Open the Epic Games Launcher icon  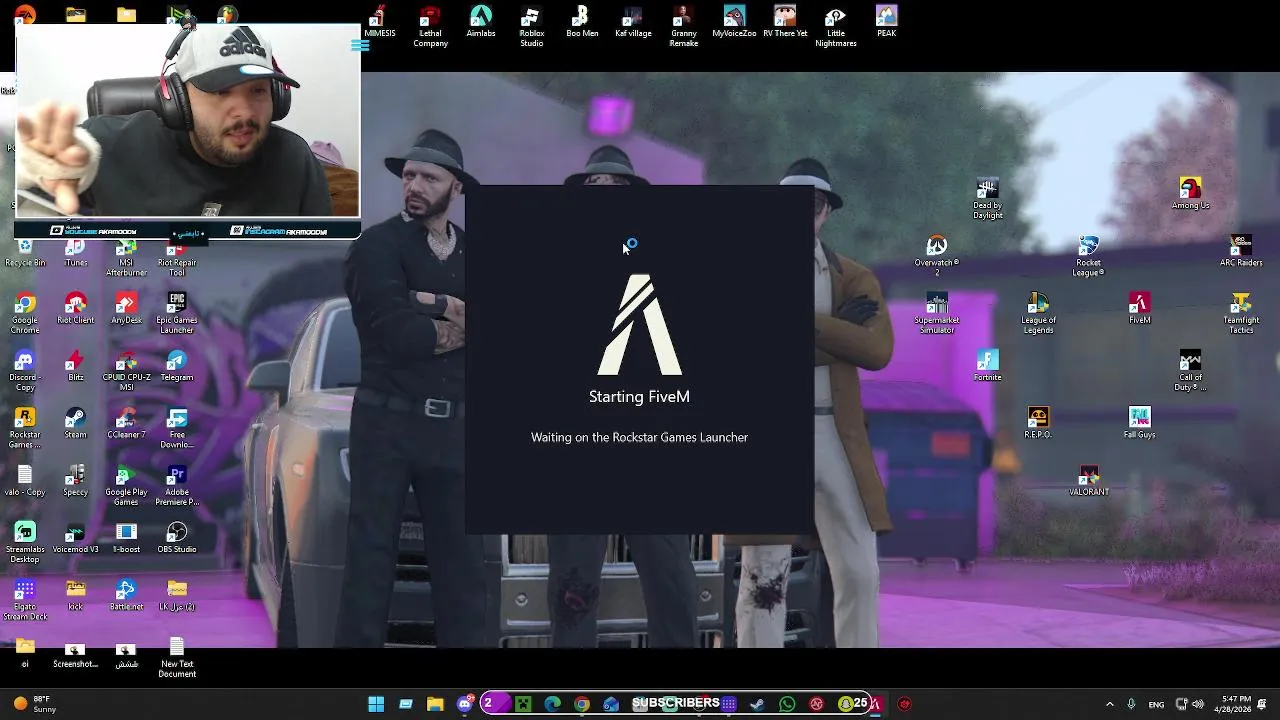coord(177,313)
